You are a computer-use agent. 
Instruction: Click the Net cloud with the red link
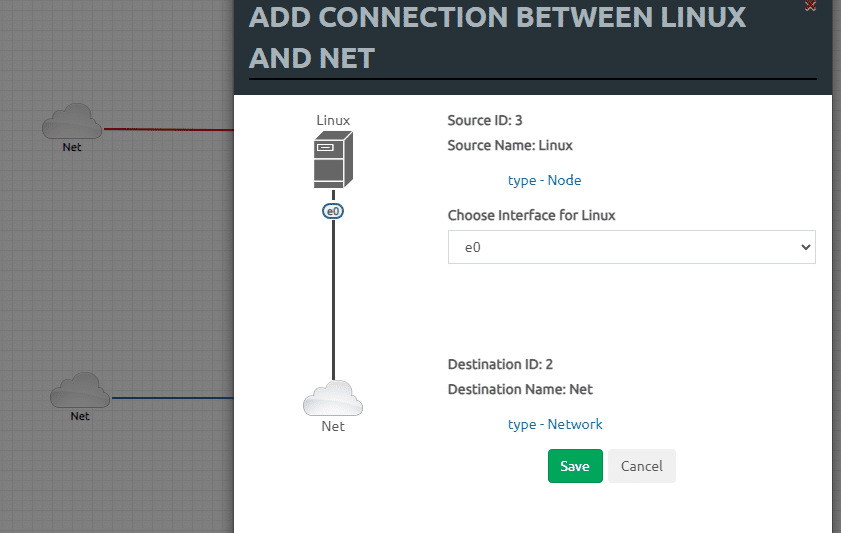point(72,121)
